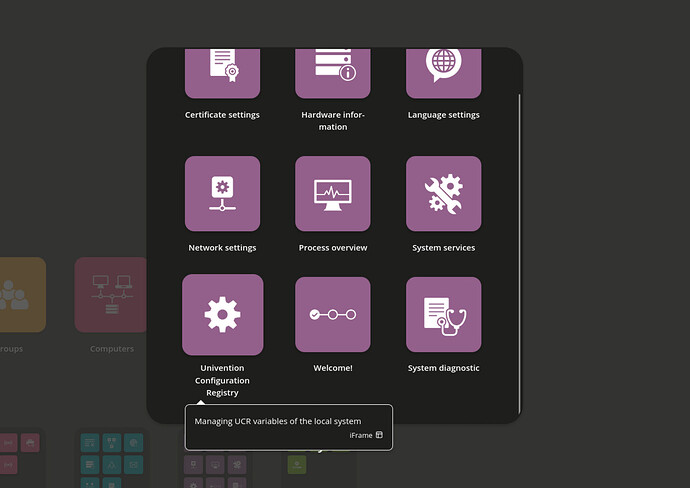Open the System services tile

click(x=444, y=194)
